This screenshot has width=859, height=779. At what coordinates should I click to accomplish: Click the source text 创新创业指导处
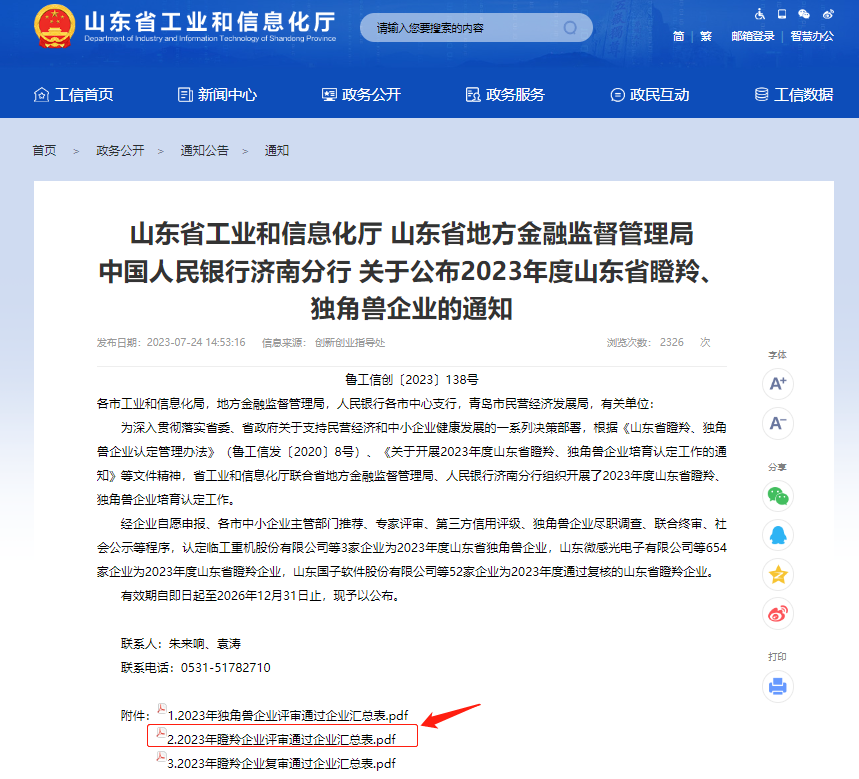click(350, 343)
